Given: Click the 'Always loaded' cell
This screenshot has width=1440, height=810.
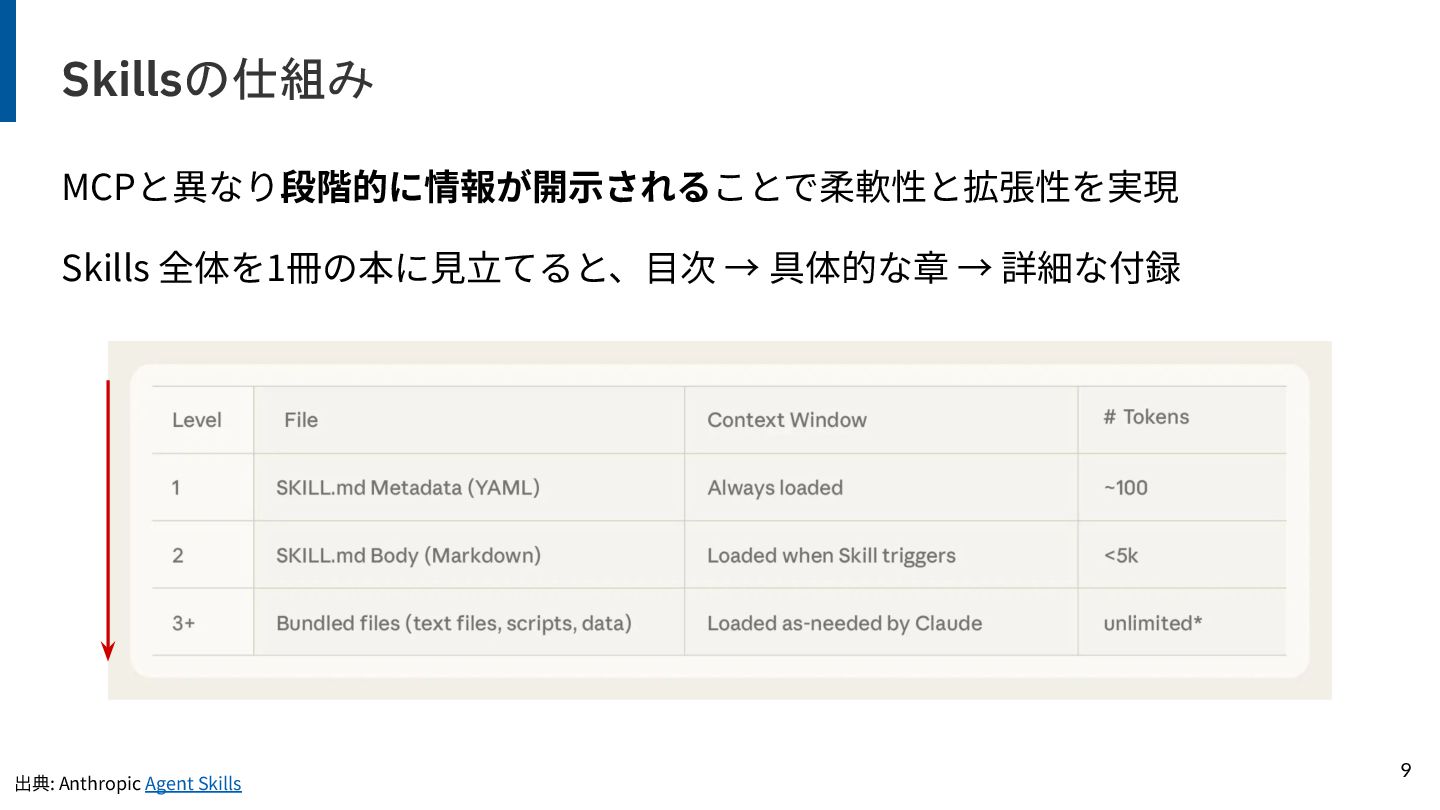Looking at the screenshot, I should click(775, 488).
